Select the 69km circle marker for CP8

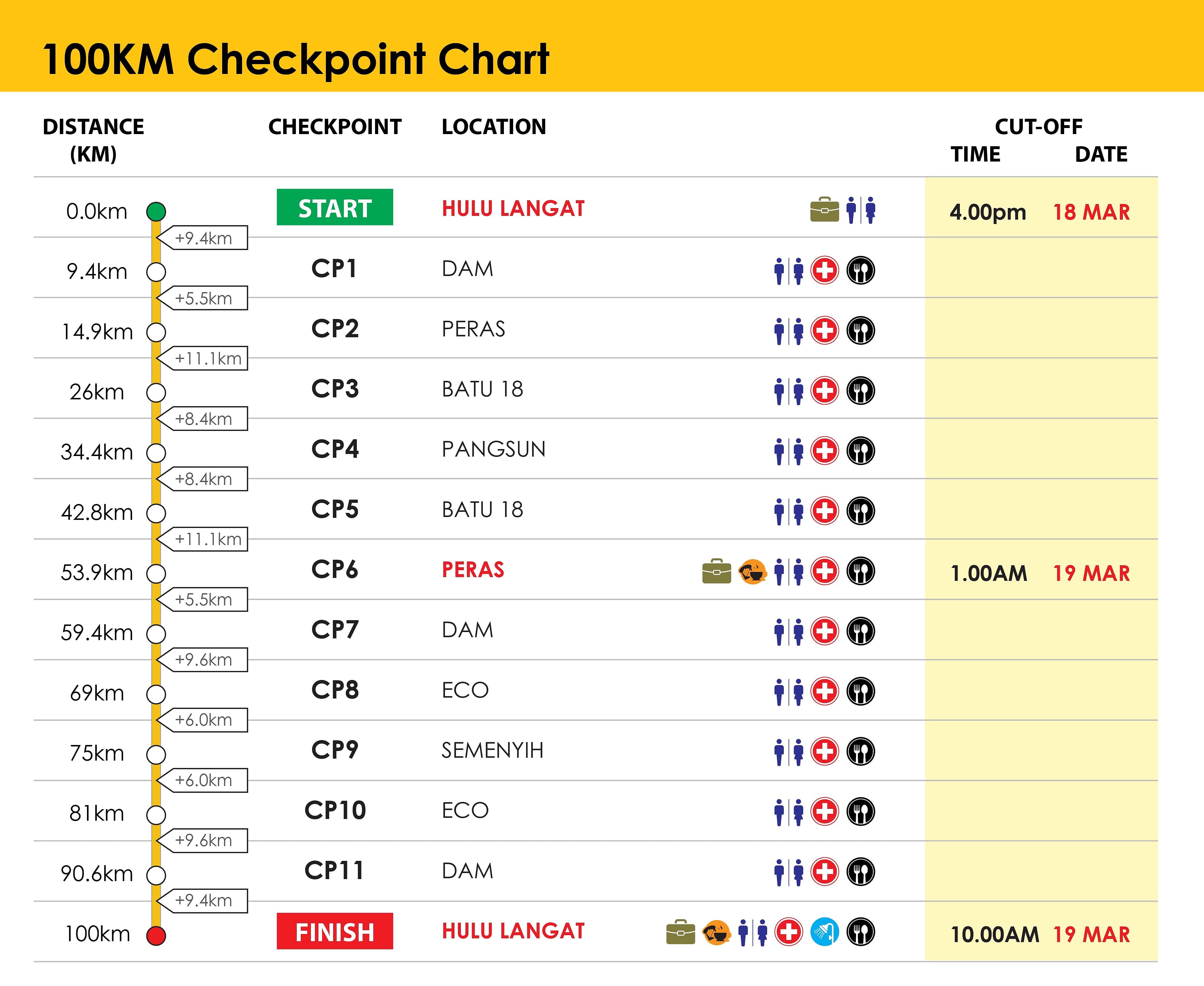[156, 694]
